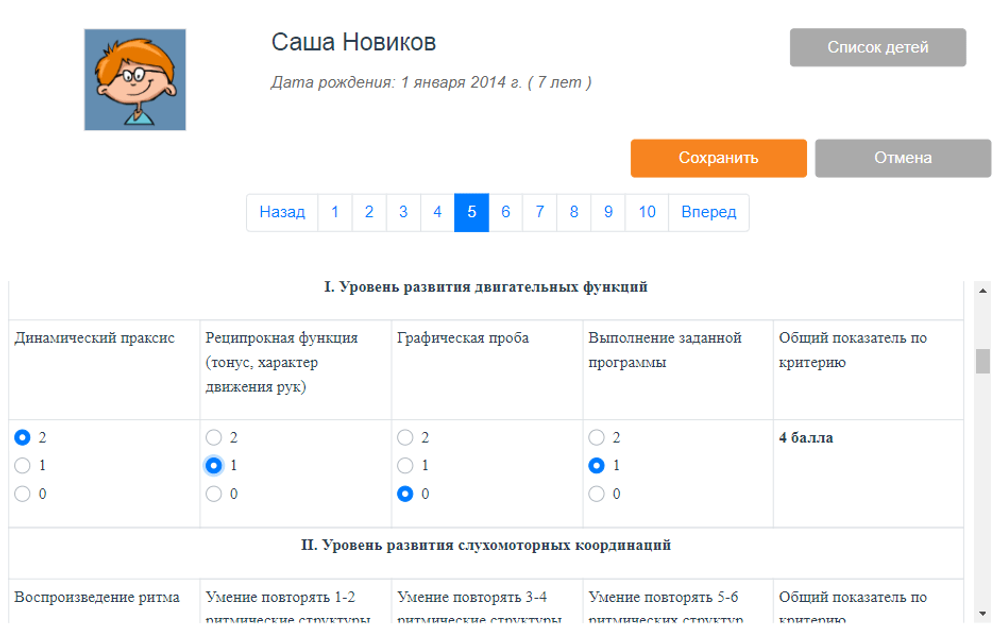Viewport: 1000px width, 626px height.
Task: Set Динамический праксис score to 0
Action: [x=22, y=493]
